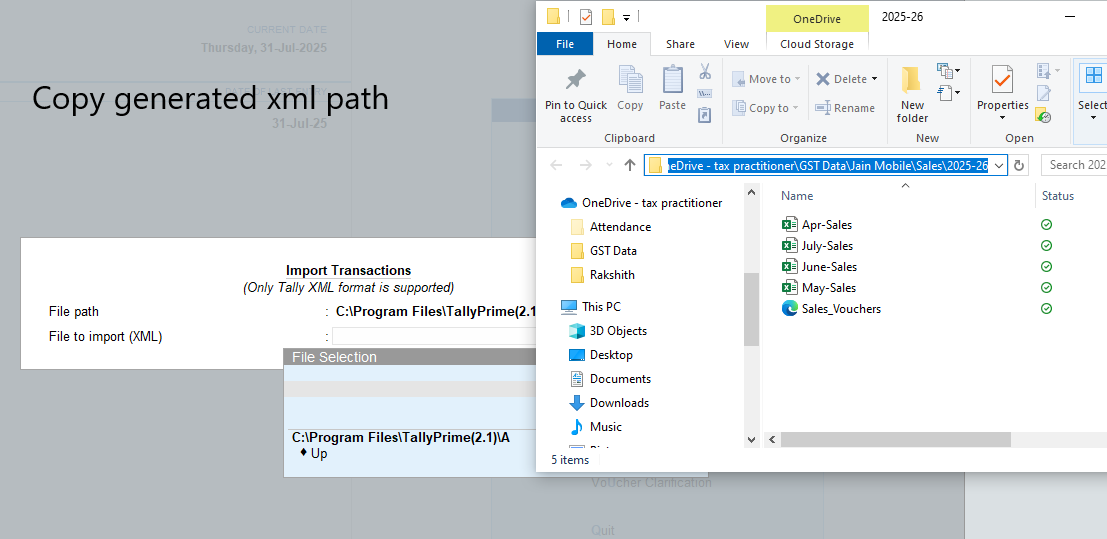Click the Forward navigation arrow
The width and height of the screenshot is (1107, 539).
[x=585, y=165]
